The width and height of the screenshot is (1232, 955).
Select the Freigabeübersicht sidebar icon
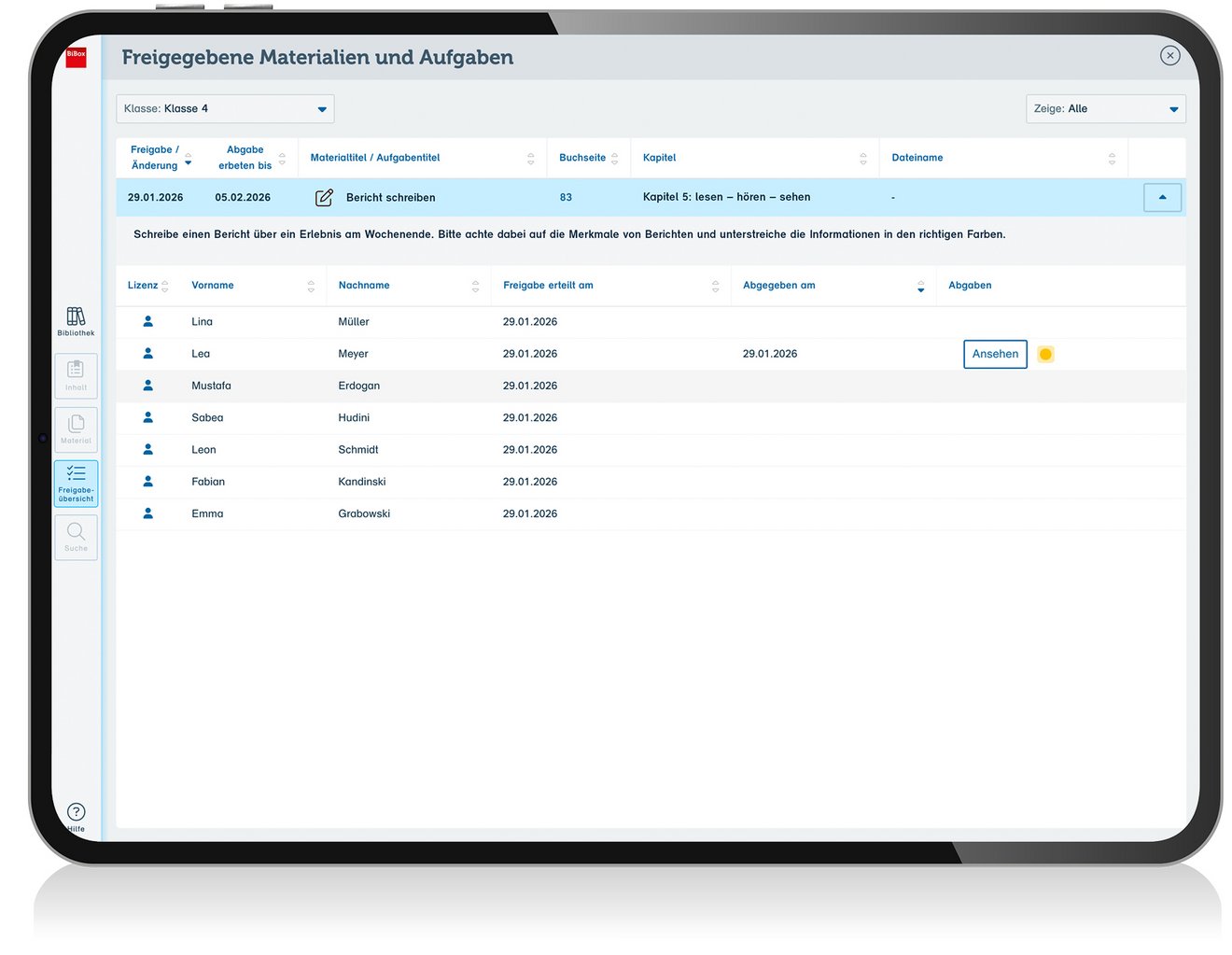[76, 483]
